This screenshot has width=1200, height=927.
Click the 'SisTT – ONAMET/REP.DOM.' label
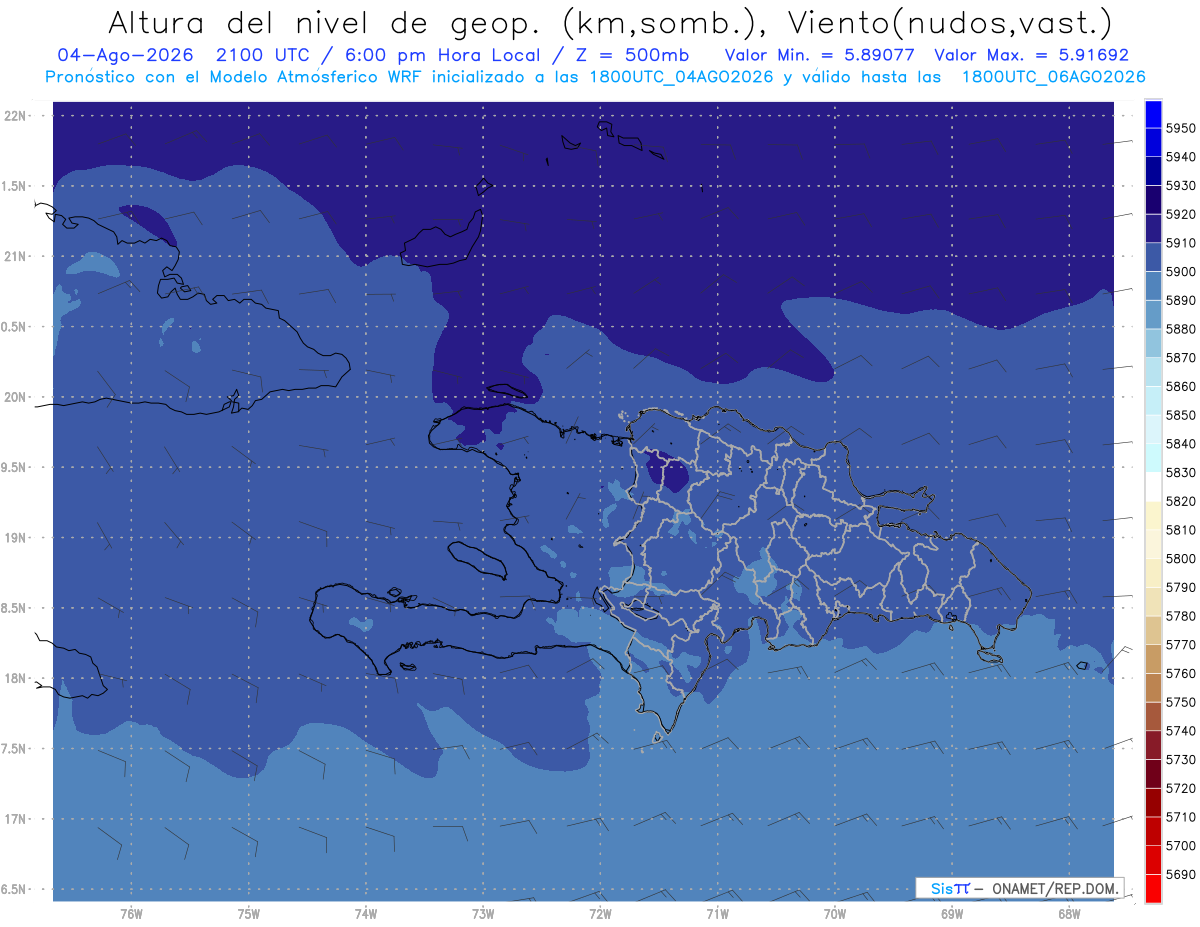pos(1019,888)
